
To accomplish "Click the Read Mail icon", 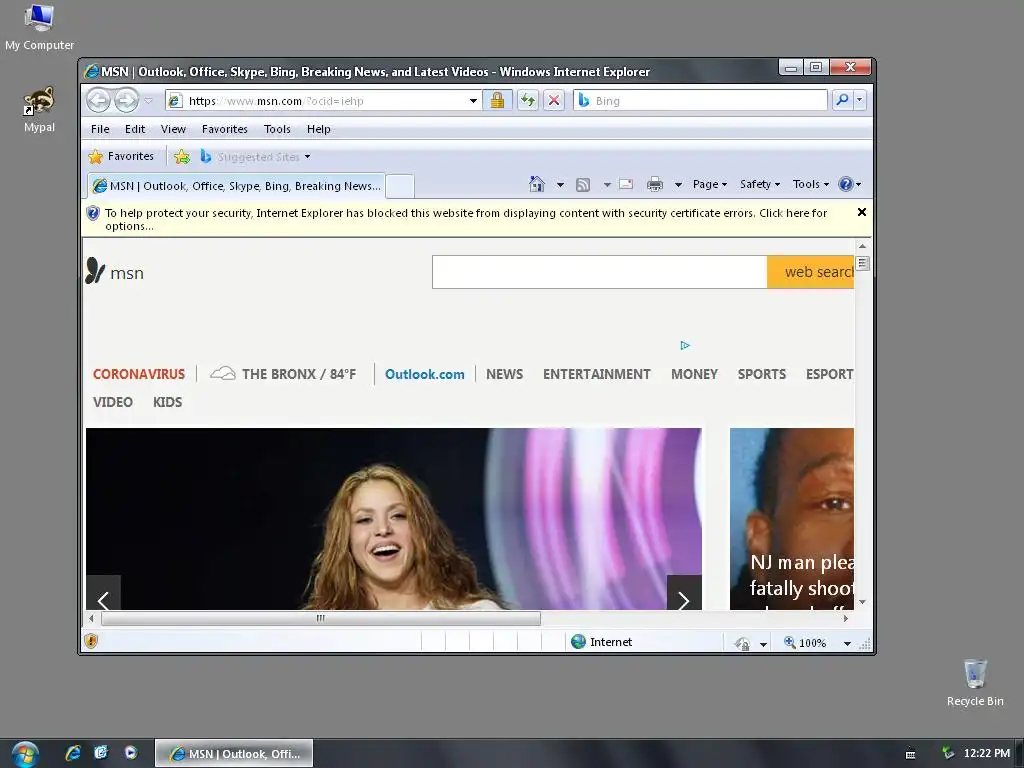I will point(626,184).
